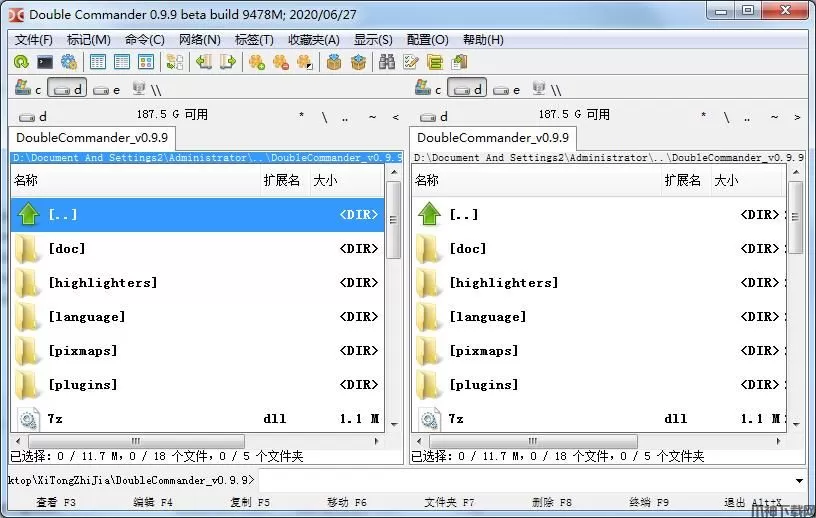Click Pack files box icon
The width and height of the screenshot is (816, 518).
pos(334,62)
